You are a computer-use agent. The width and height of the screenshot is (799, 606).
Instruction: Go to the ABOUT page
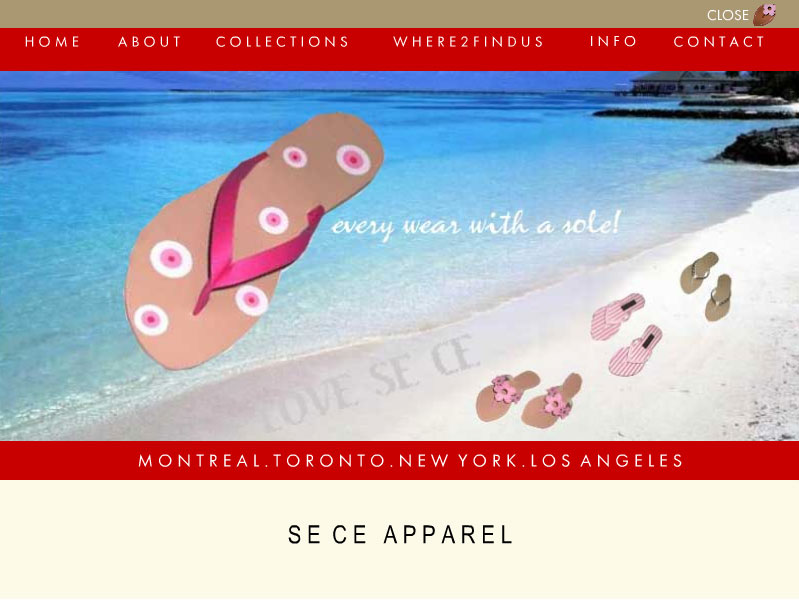coord(149,41)
